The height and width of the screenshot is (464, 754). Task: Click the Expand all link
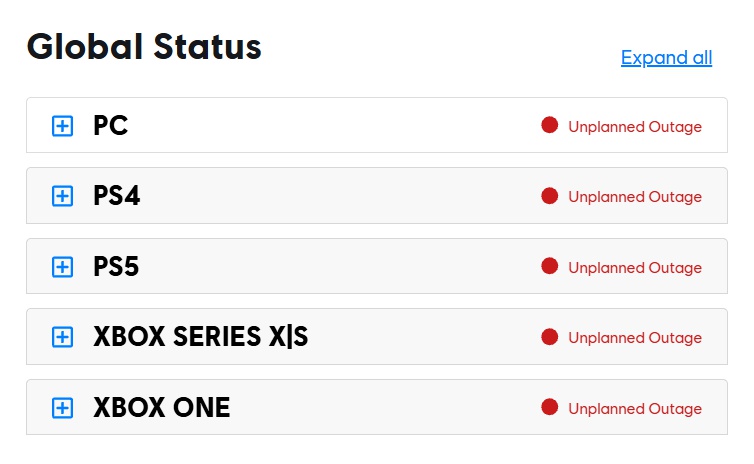click(666, 58)
